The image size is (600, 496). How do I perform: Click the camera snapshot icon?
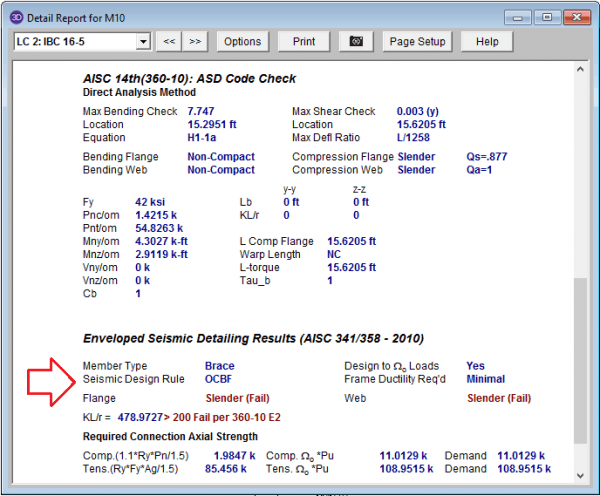(x=354, y=42)
